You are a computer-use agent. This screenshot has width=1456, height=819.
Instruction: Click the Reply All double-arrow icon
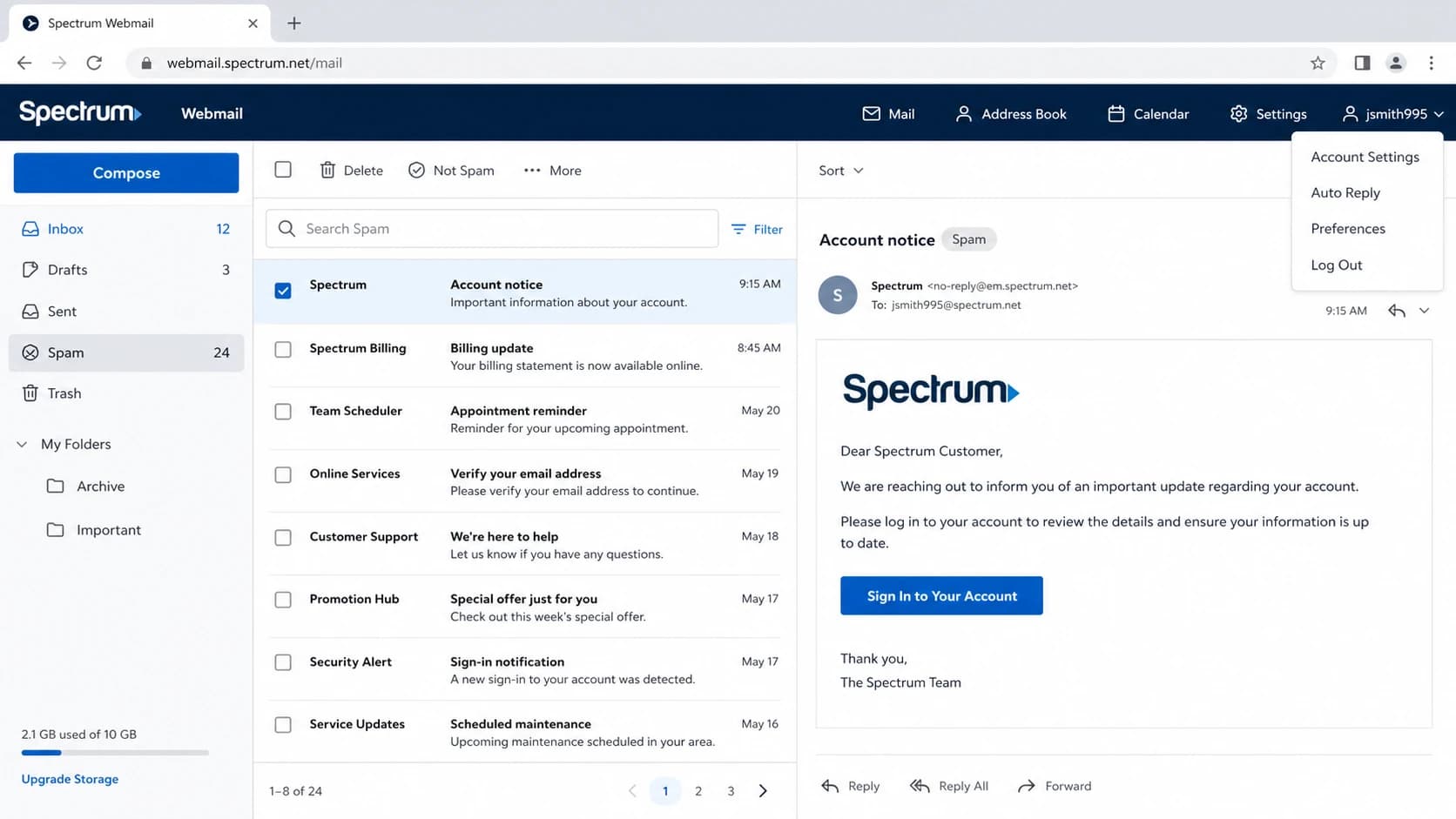point(920,786)
